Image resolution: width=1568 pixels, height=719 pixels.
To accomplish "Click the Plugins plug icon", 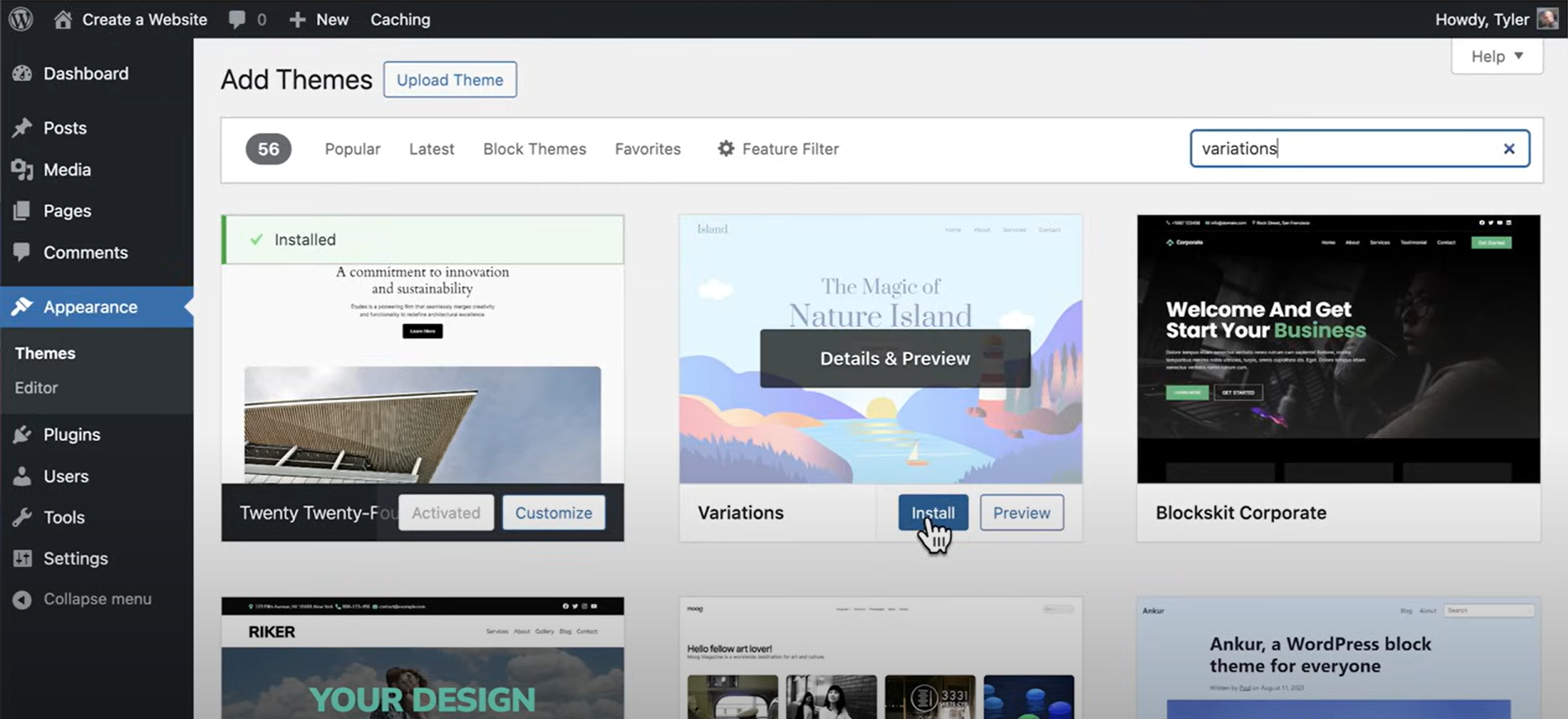I will coord(22,435).
